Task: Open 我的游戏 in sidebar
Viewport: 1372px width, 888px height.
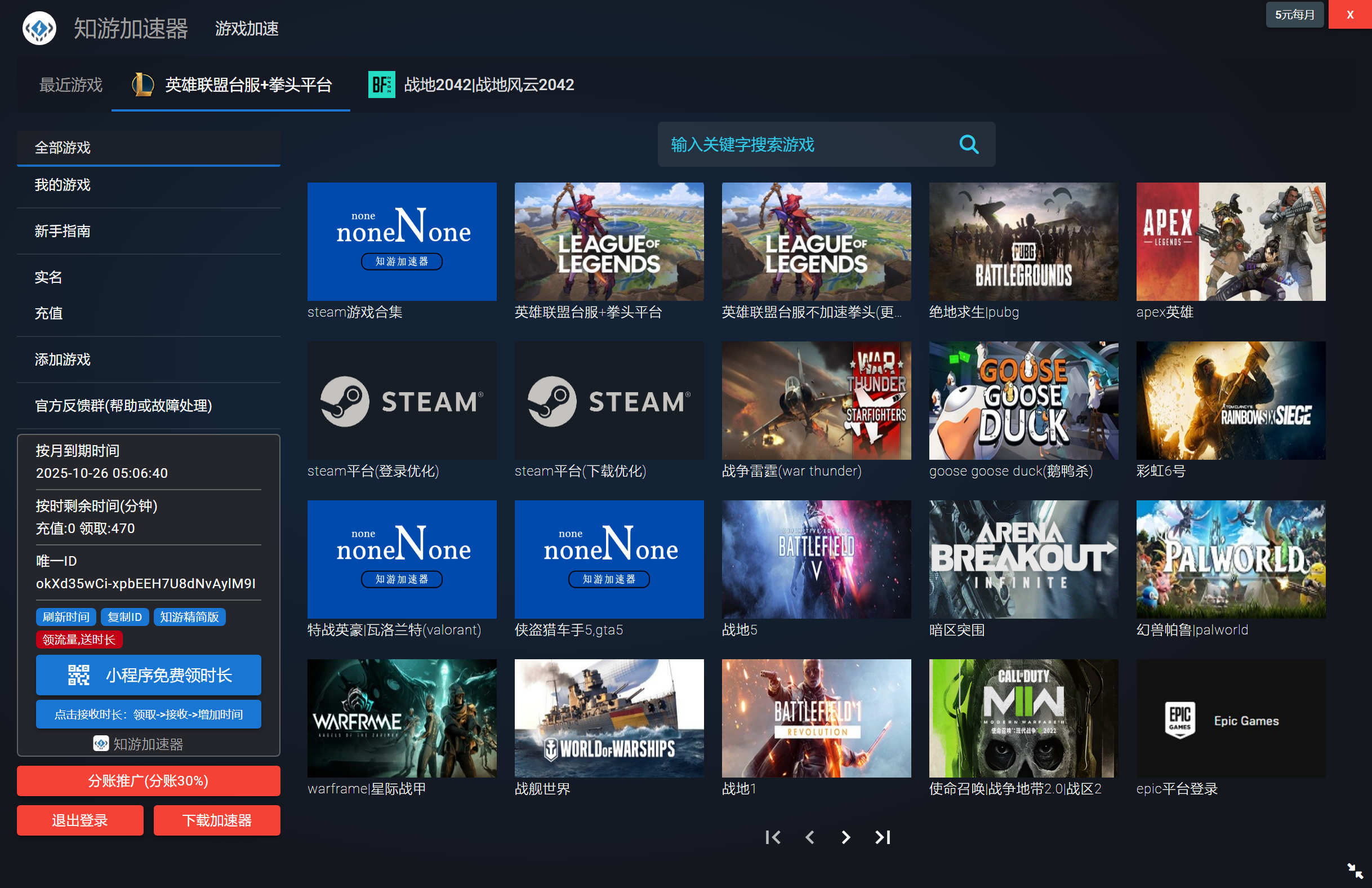Action: pyautogui.click(x=148, y=185)
